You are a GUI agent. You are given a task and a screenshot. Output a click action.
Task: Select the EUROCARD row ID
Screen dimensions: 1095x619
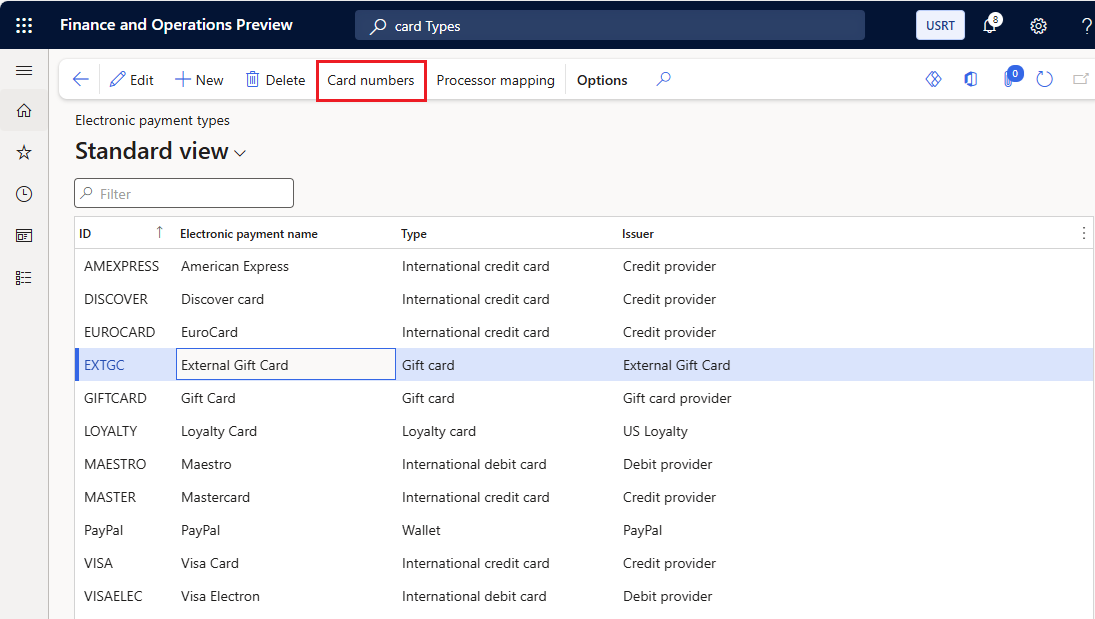point(119,332)
